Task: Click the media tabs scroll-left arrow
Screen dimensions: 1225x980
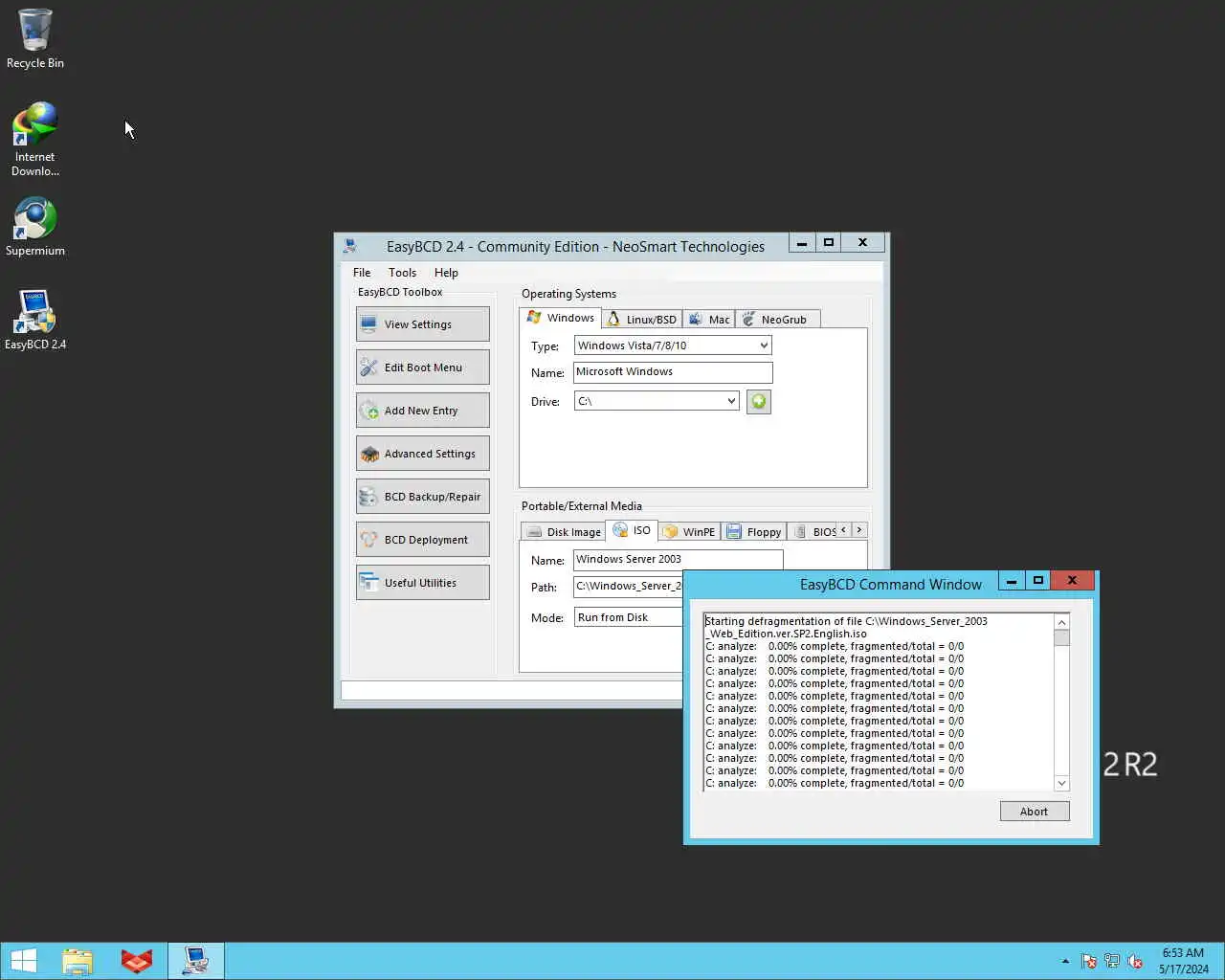Action: (x=843, y=529)
